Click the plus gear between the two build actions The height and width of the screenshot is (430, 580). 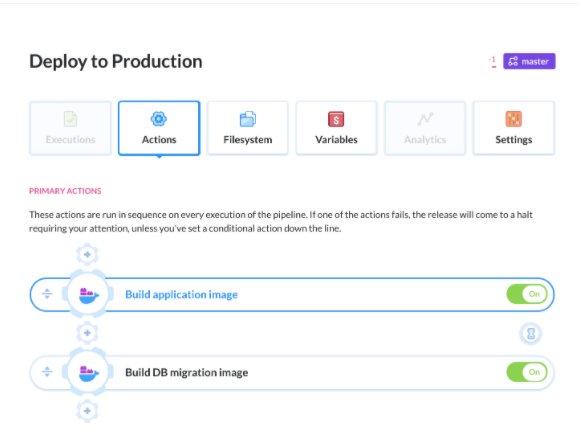[87, 333]
